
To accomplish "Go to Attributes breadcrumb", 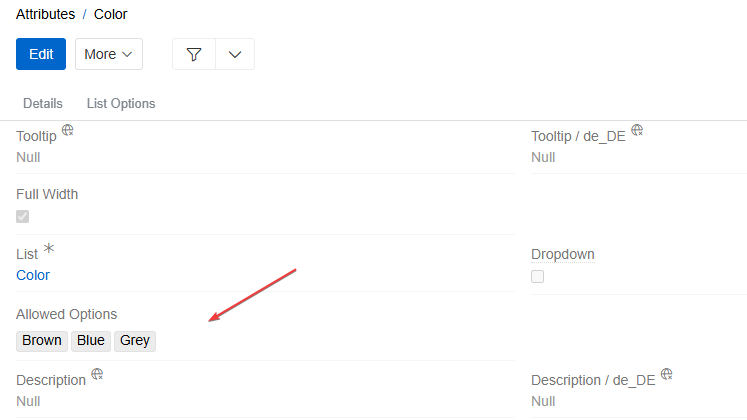I will pyautogui.click(x=46, y=14).
